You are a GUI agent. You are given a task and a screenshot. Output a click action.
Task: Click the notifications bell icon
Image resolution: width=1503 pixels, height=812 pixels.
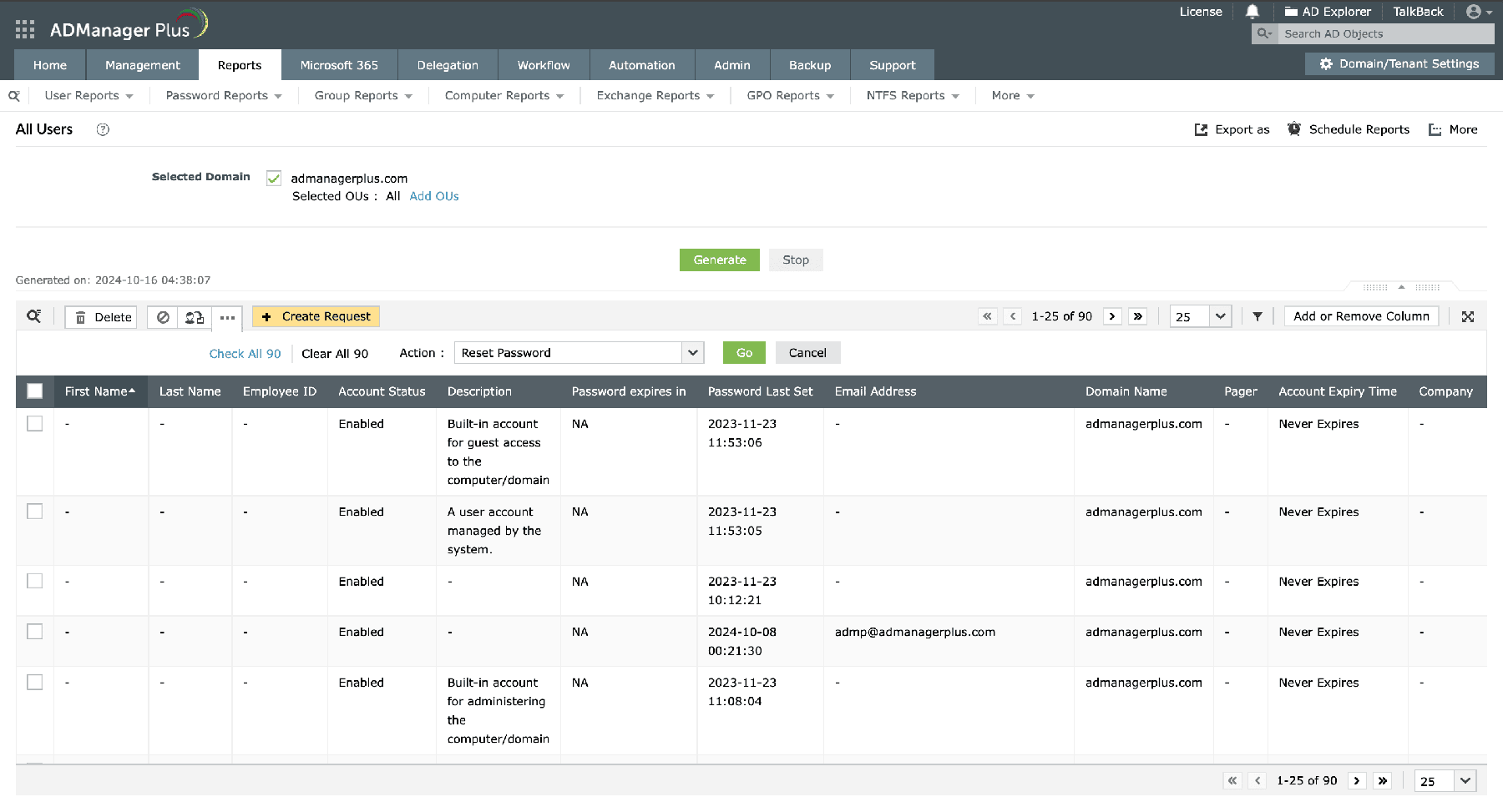click(1252, 12)
